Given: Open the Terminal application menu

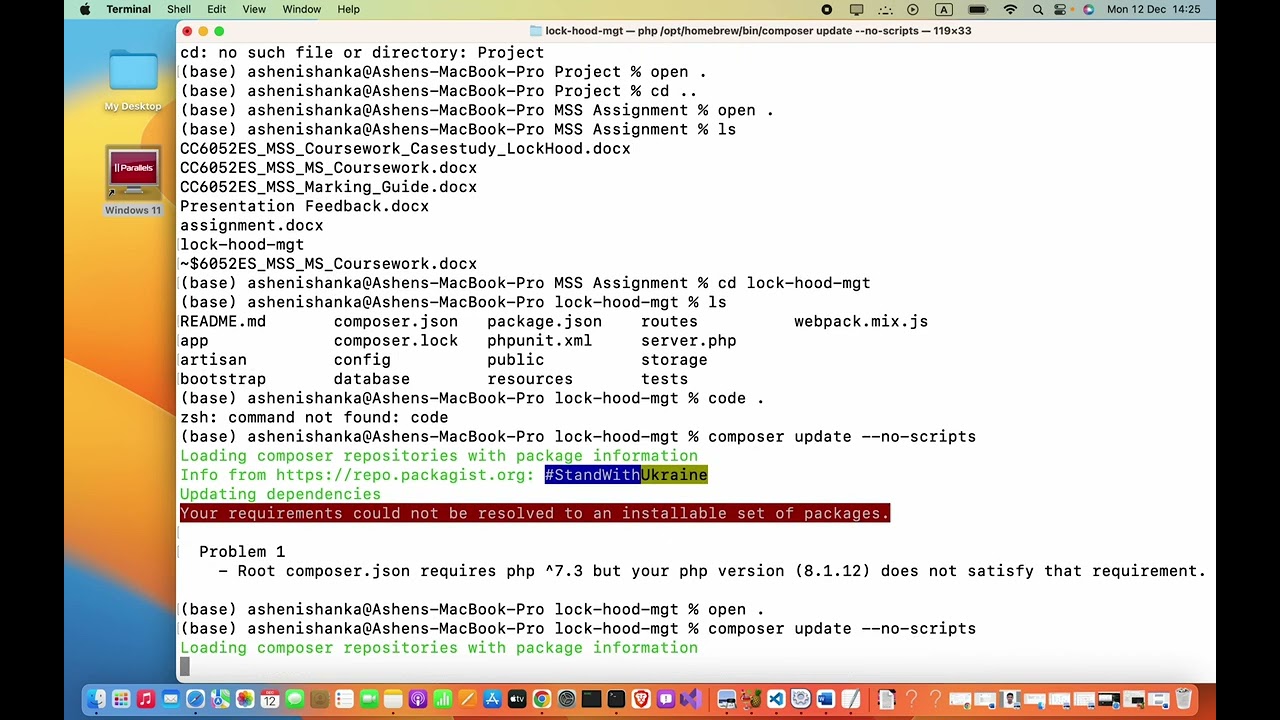Looking at the screenshot, I should 128,9.
